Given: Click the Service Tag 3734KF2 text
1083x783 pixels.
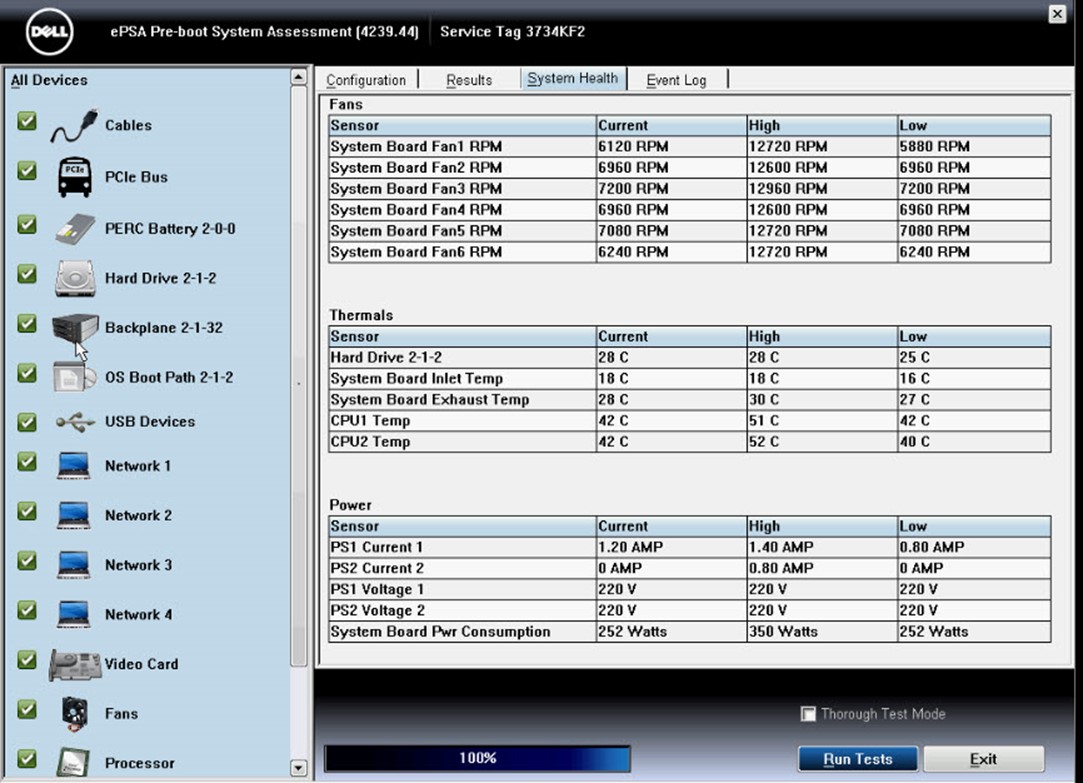Looking at the screenshot, I should [x=512, y=32].
